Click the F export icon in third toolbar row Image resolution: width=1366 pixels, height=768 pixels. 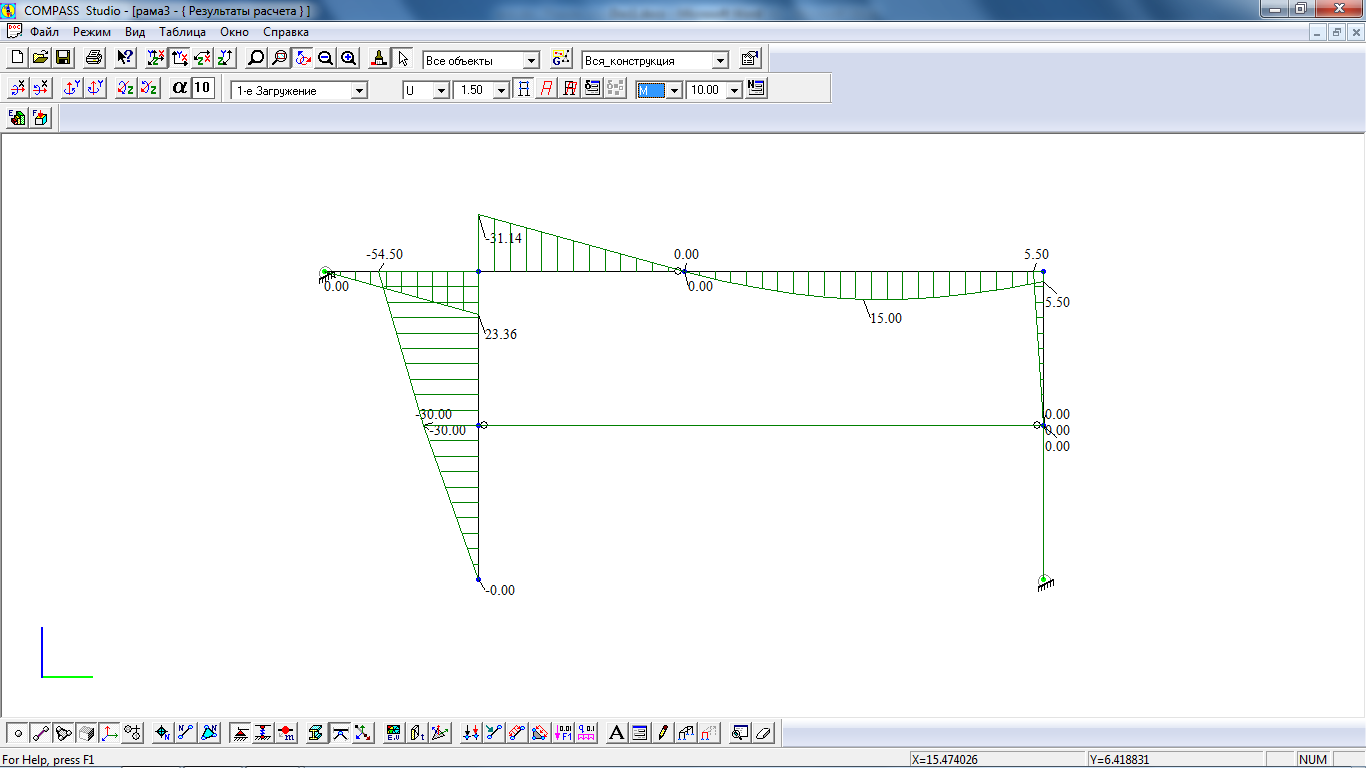(40, 117)
